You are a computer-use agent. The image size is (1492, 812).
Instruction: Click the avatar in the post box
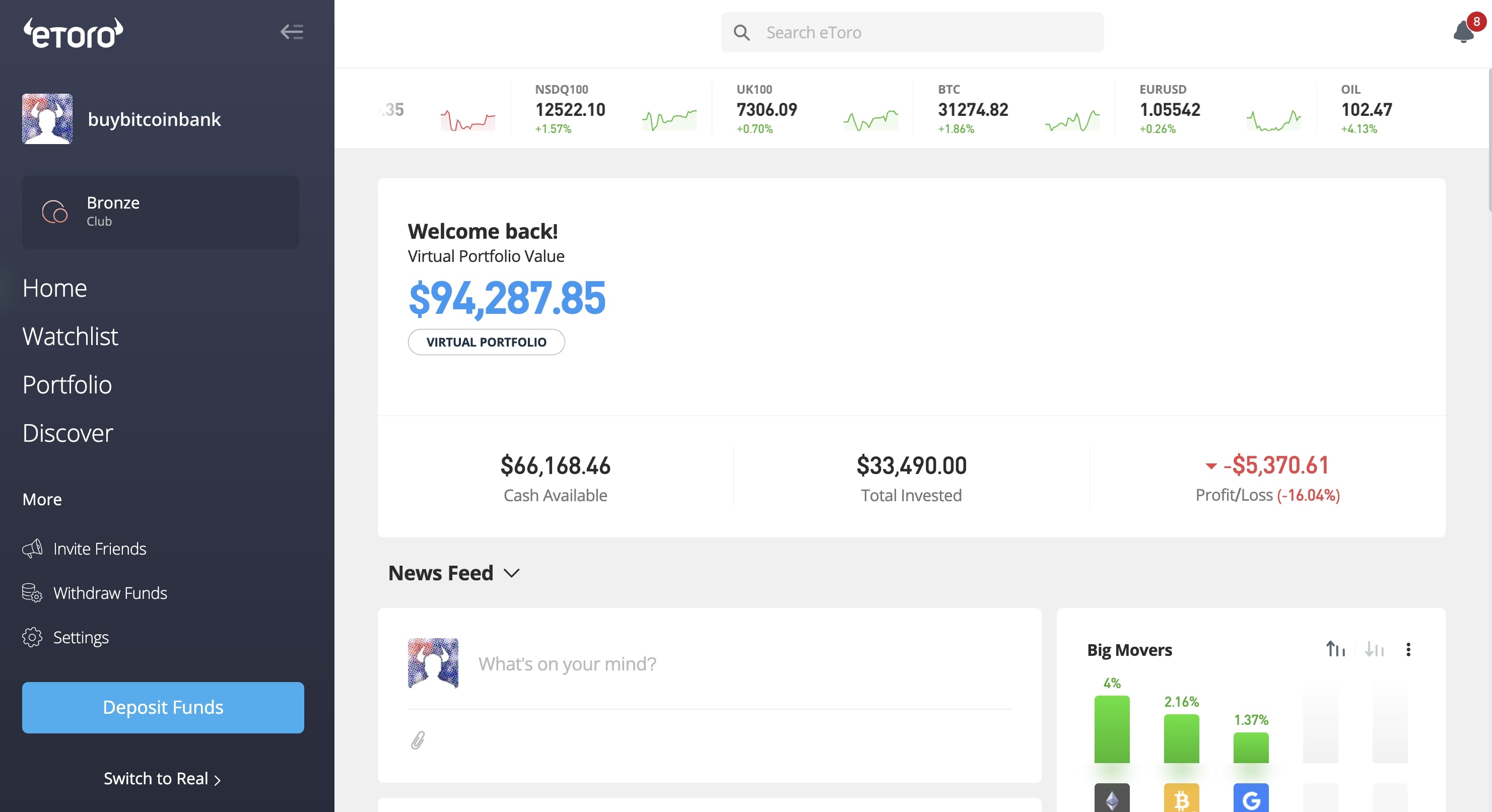(433, 662)
